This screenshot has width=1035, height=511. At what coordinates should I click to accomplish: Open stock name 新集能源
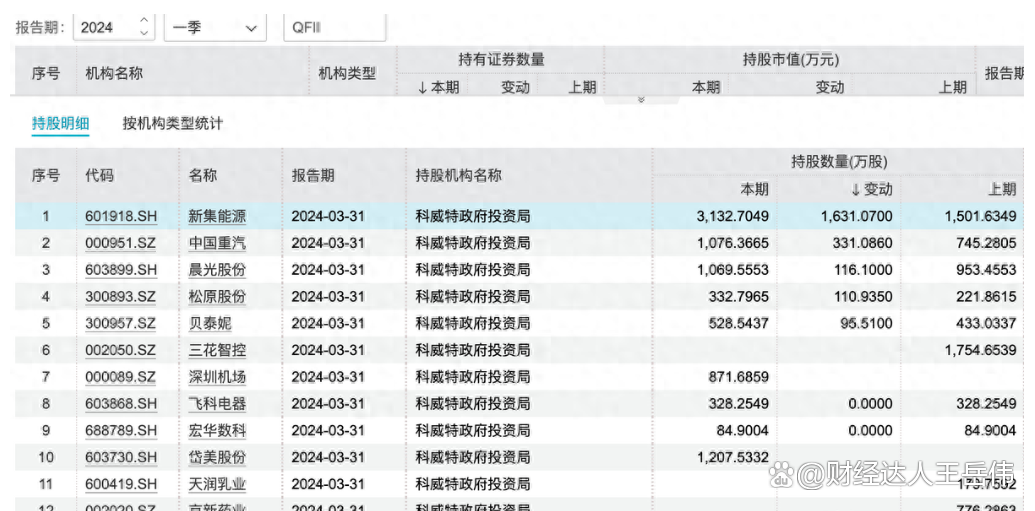(x=217, y=217)
